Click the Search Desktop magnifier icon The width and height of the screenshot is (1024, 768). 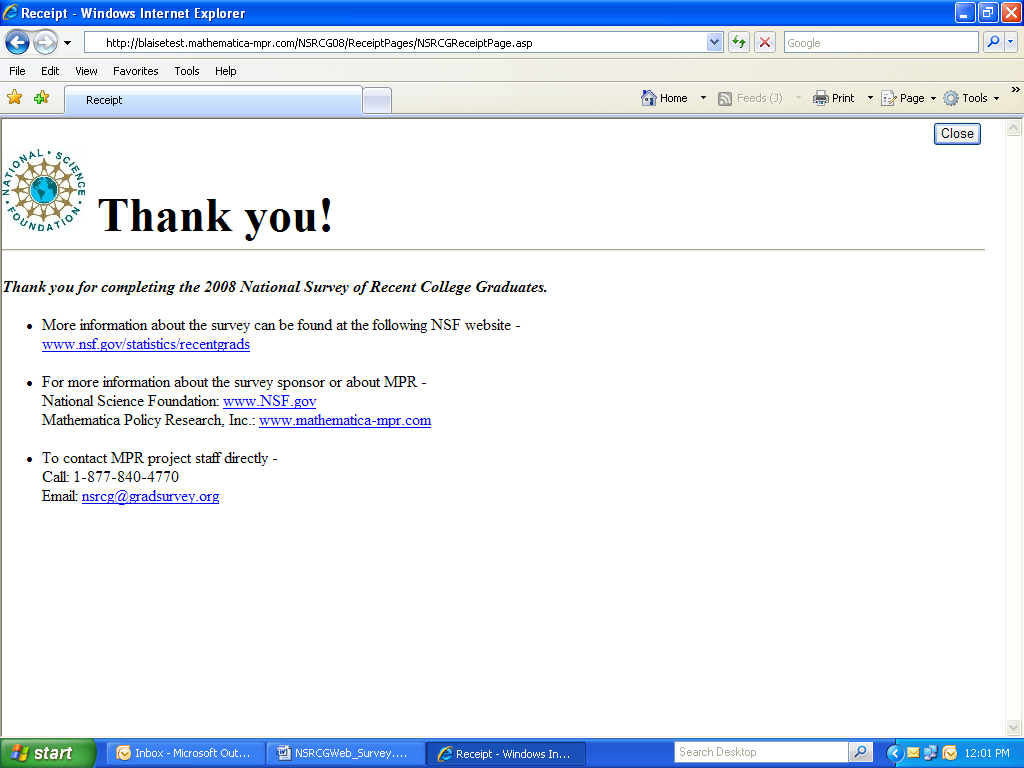pos(860,752)
